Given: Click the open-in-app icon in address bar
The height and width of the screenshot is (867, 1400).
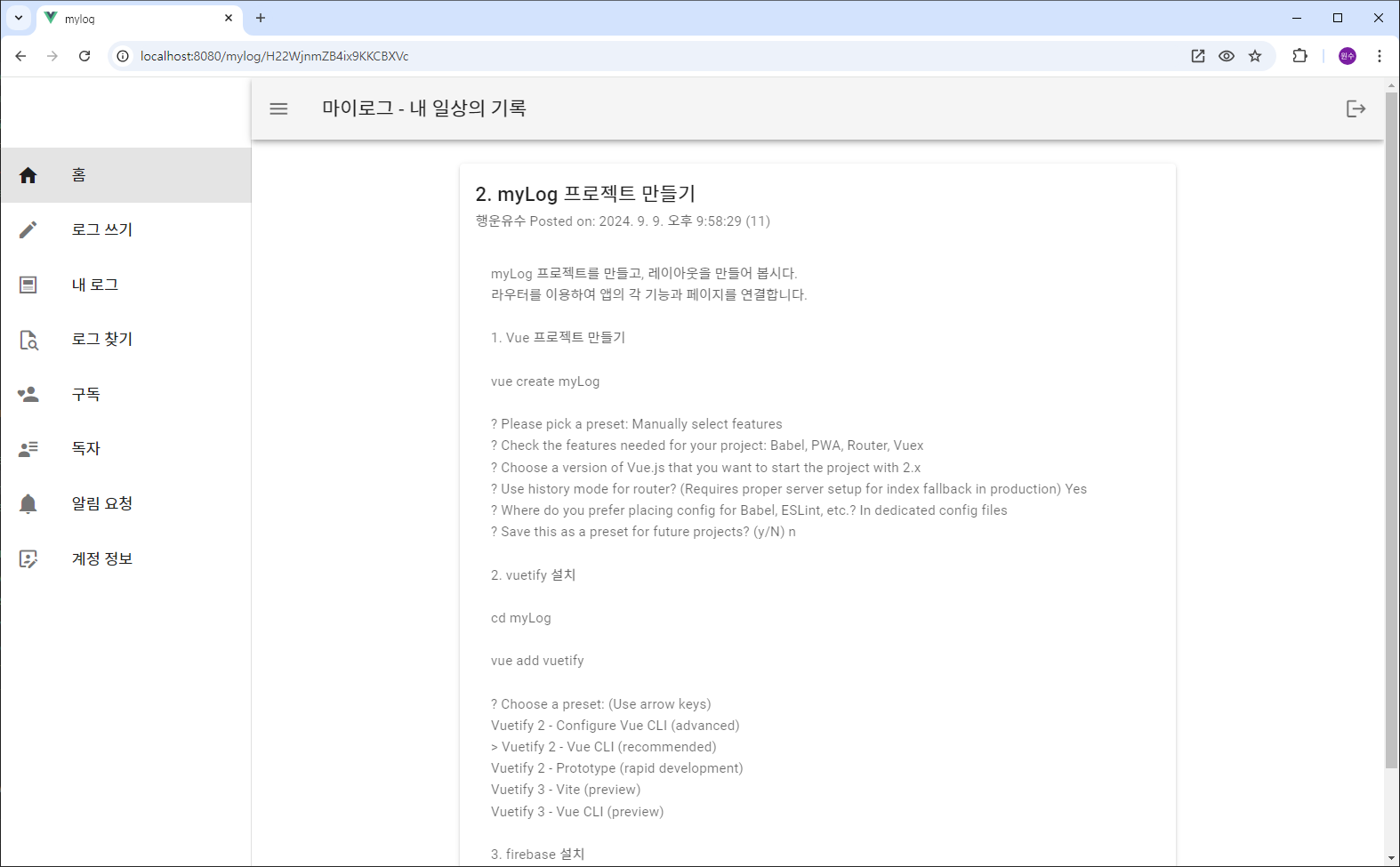Looking at the screenshot, I should 1198,56.
